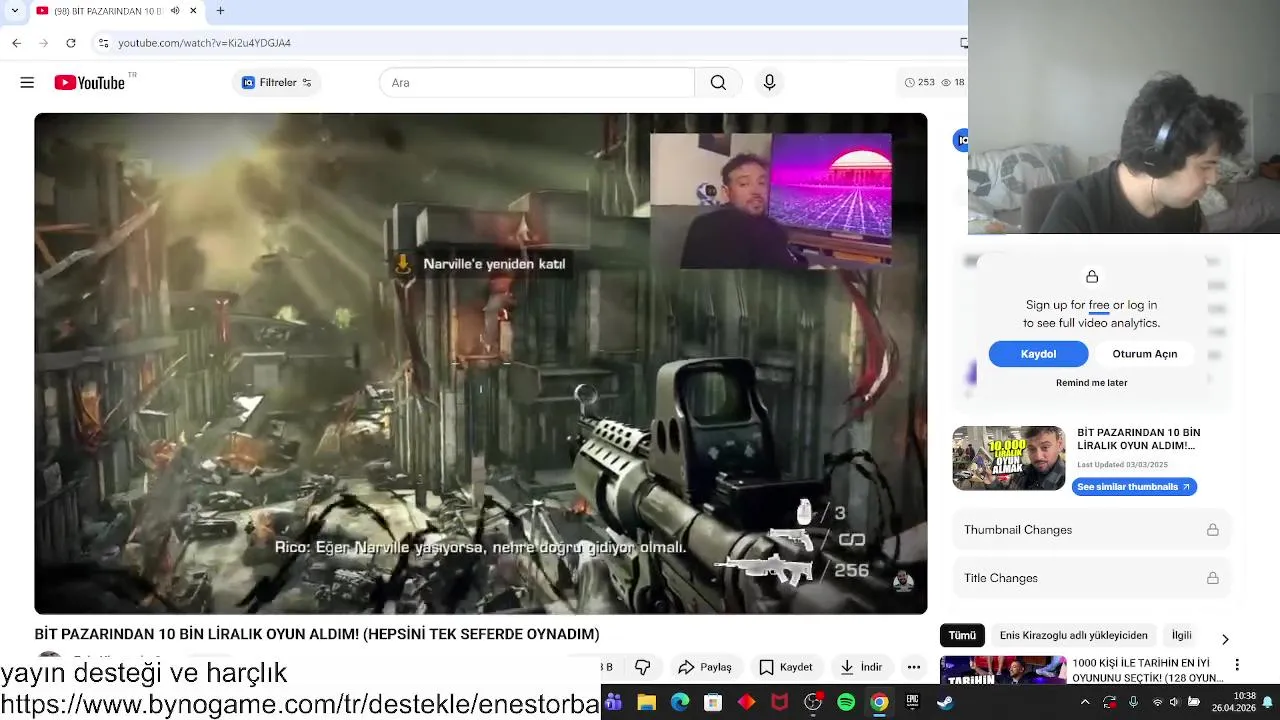
Task: Open Spotify from taskbar
Action: tap(846, 703)
